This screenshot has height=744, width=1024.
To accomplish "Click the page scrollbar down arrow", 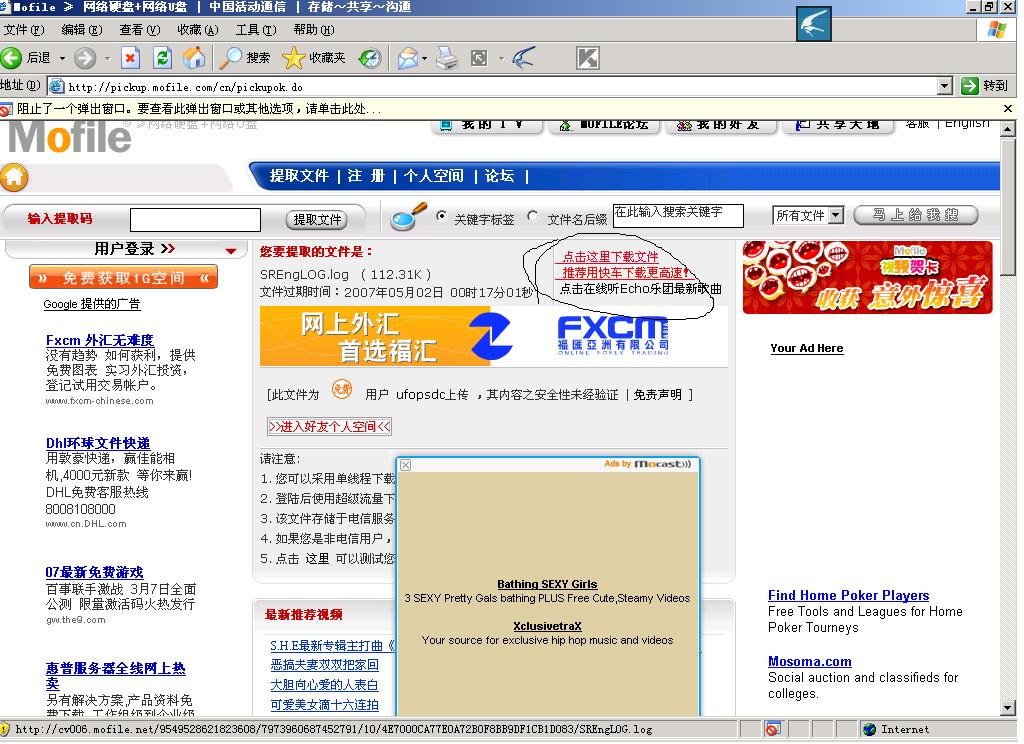I will (x=1008, y=708).
